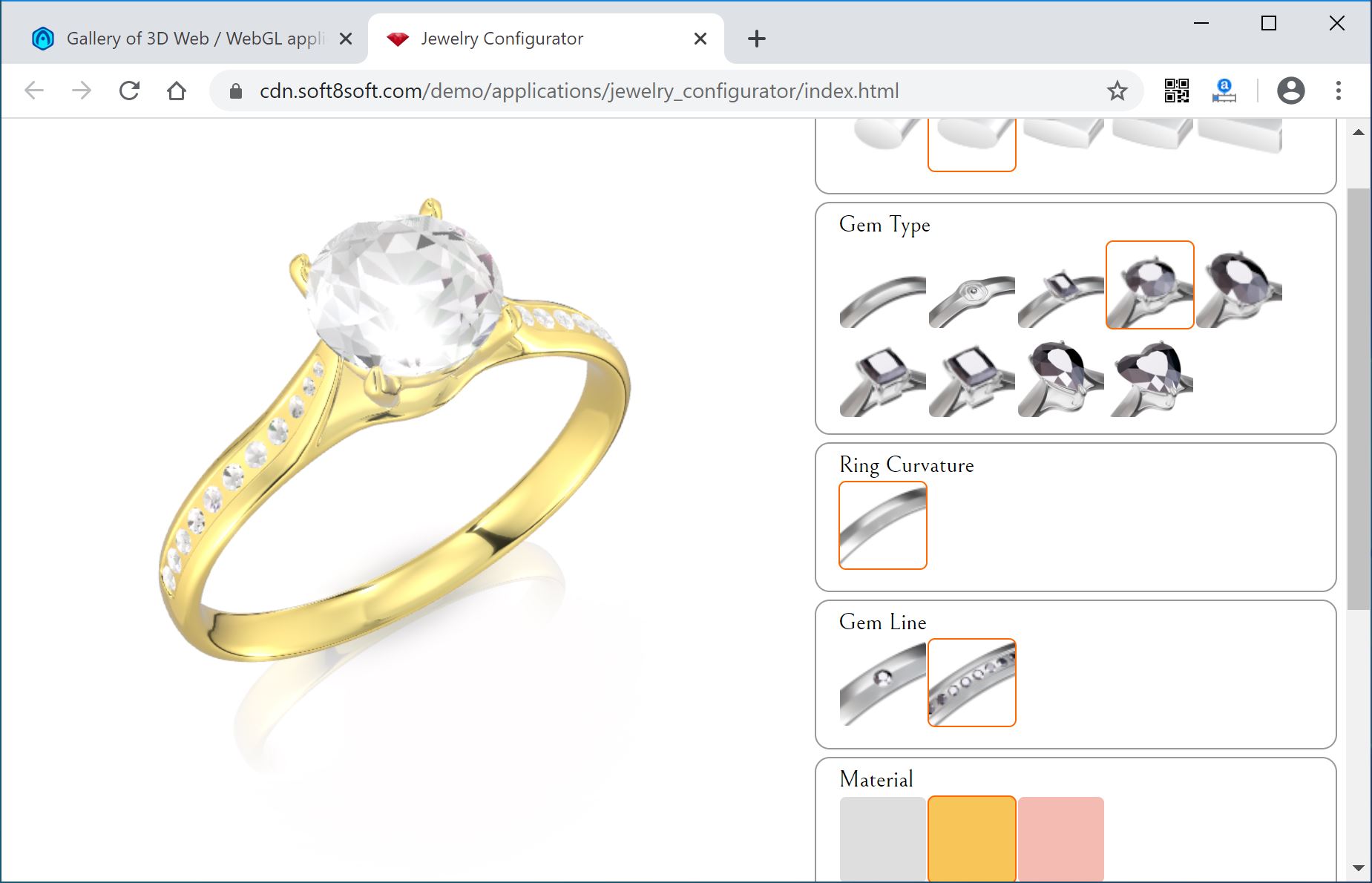Image resolution: width=1372 pixels, height=883 pixels.
Task: Choose the bezel-set small round gem type
Action: pyautogui.click(x=972, y=285)
